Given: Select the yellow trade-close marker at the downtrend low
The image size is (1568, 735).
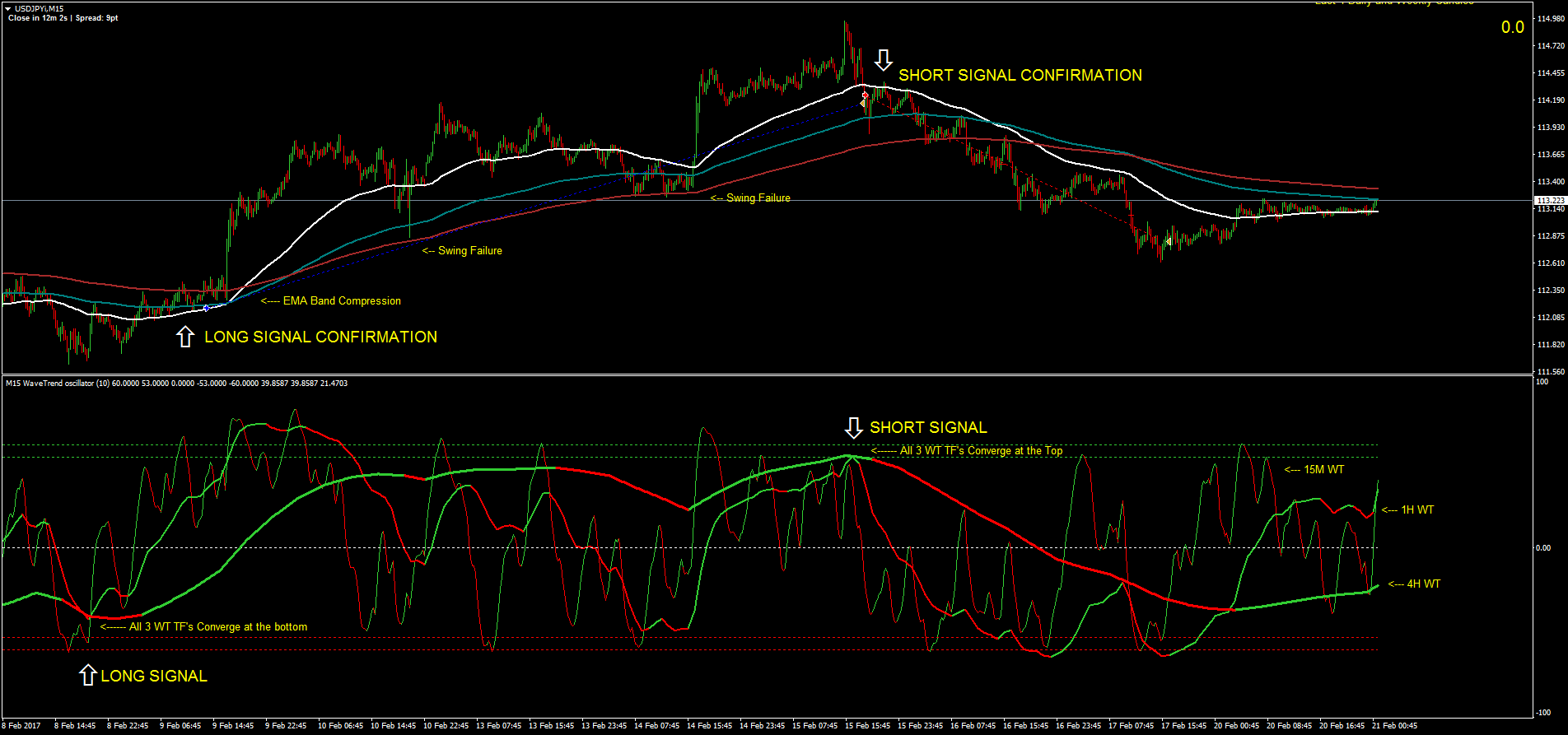Looking at the screenshot, I should click(x=1169, y=242).
